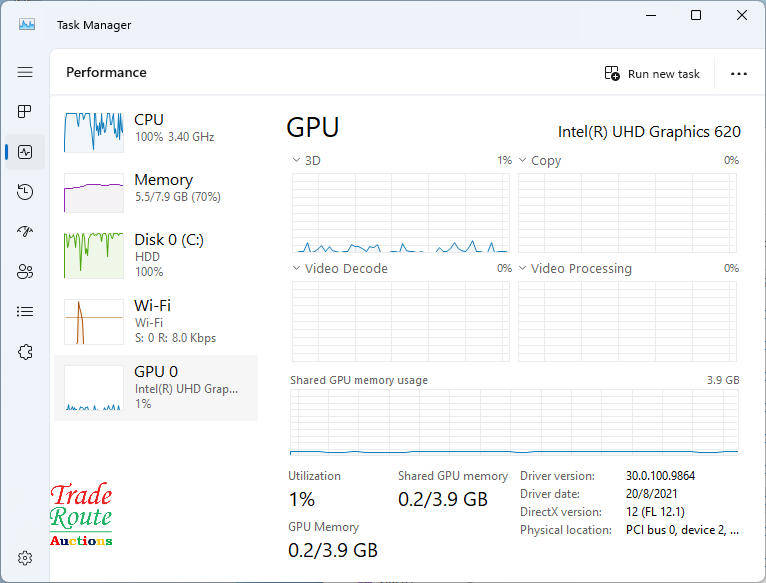
Task: Open Task Manager settings gear
Action: click(x=26, y=557)
